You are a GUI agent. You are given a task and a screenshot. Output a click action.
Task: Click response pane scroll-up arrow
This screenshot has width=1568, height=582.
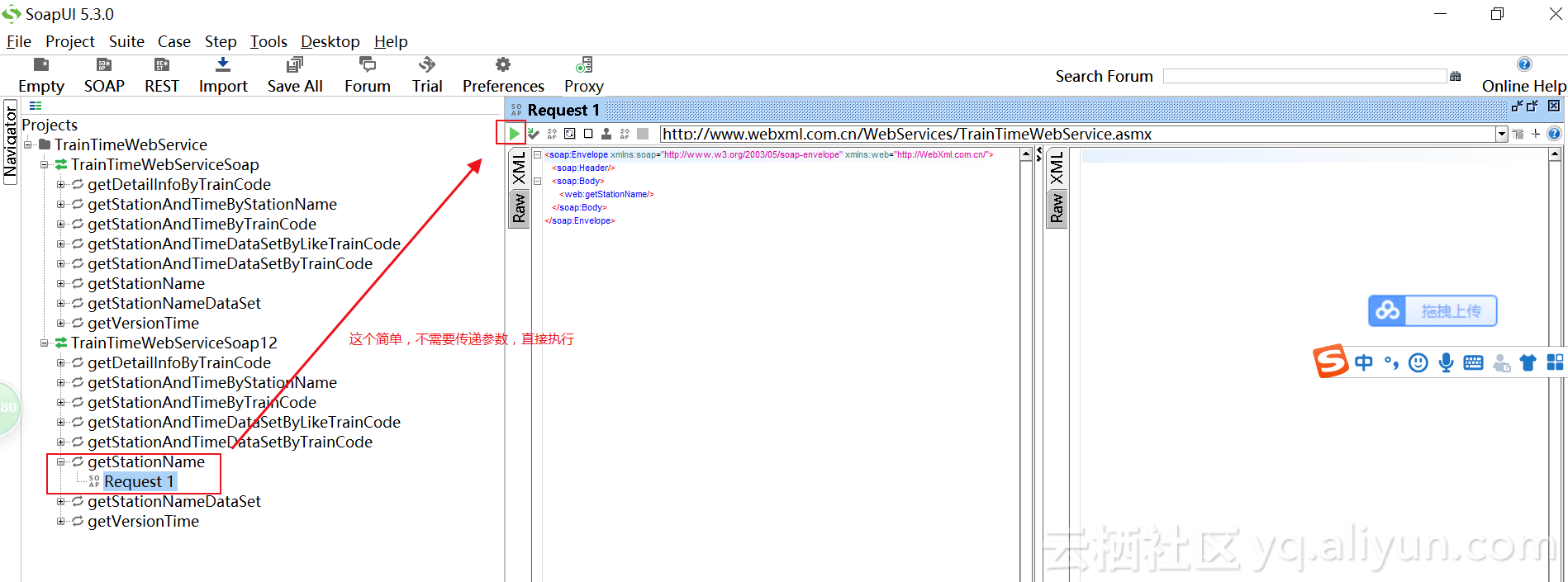pos(1555,154)
